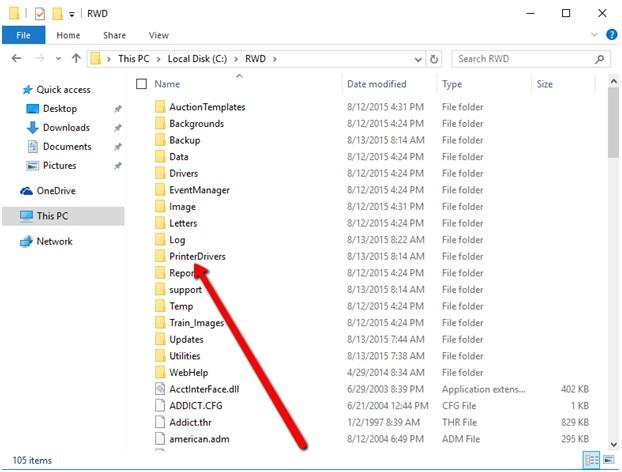Select the Backgrounds folder icon
Image resolution: width=622 pixels, height=472 pixels.
click(x=160, y=124)
